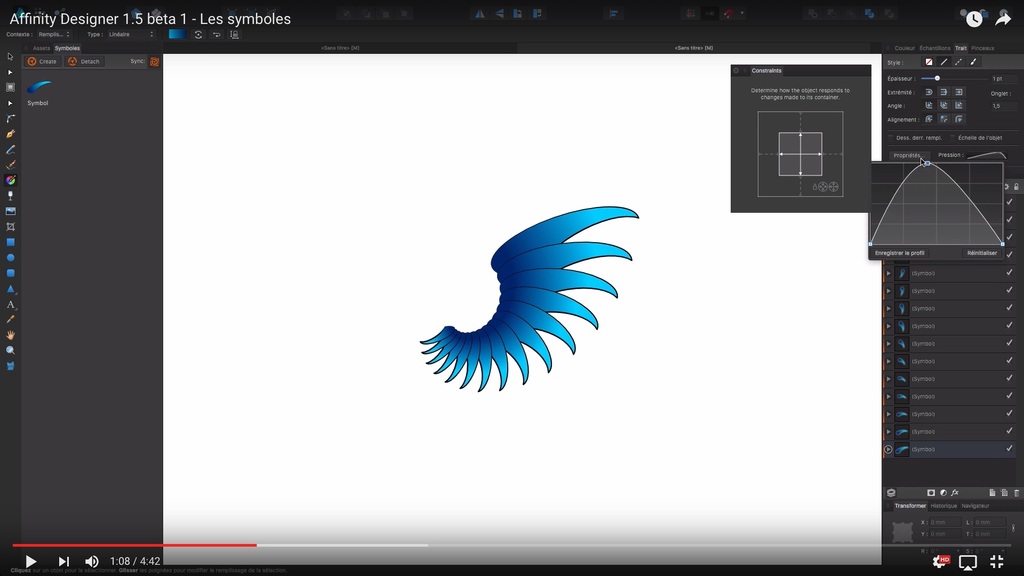Mute the video volume
Viewport: 1024px width, 576px height.
[x=91, y=561]
